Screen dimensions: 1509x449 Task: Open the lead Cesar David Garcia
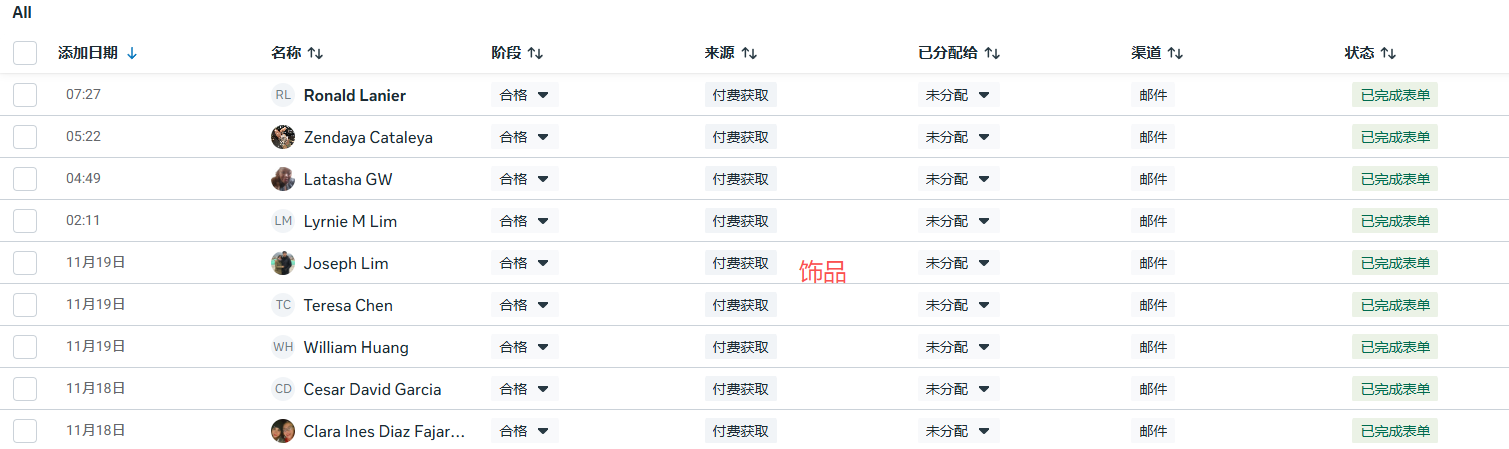tap(372, 389)
